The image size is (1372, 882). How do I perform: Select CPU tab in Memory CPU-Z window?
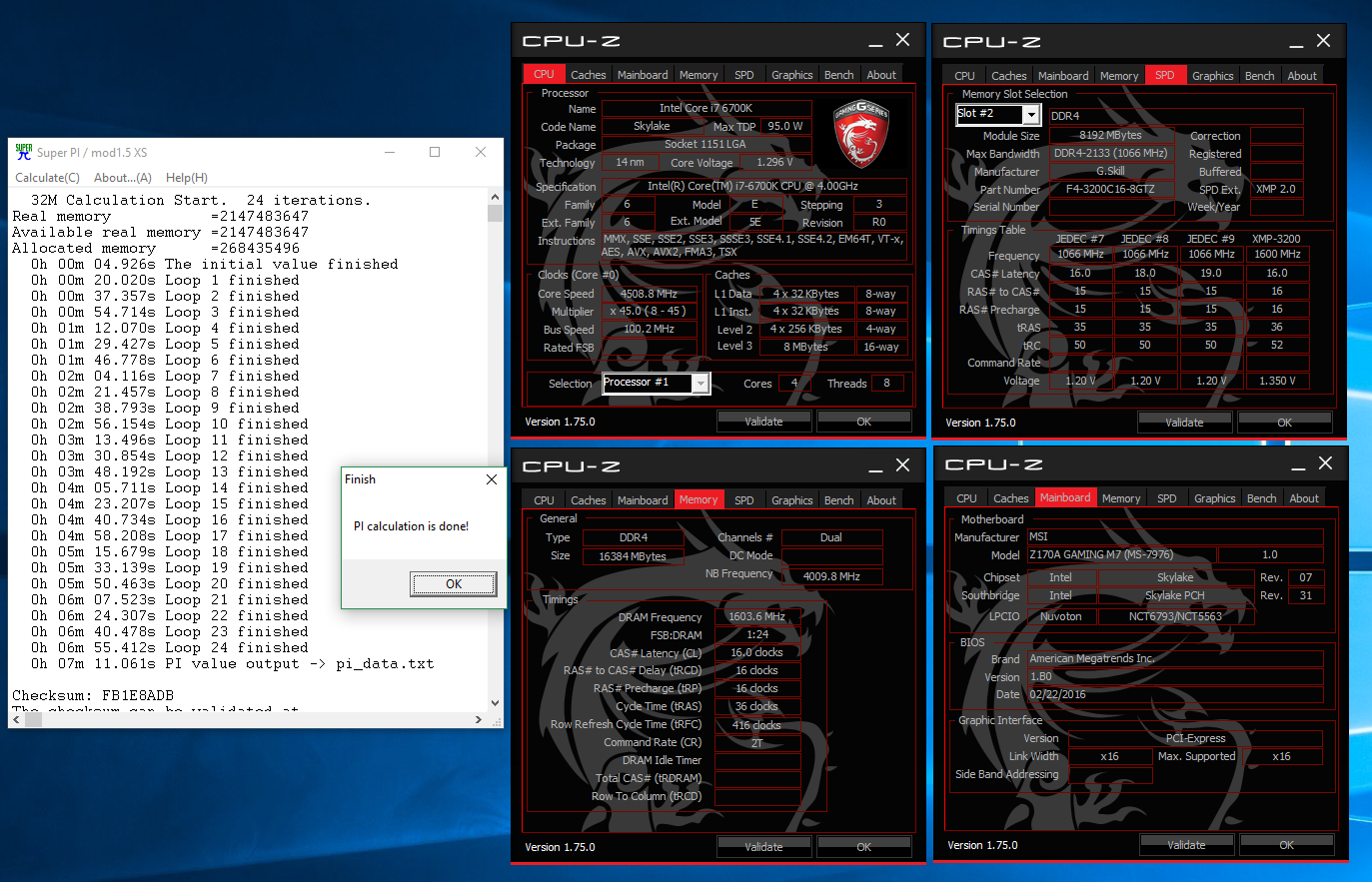(x=544, y=500)
